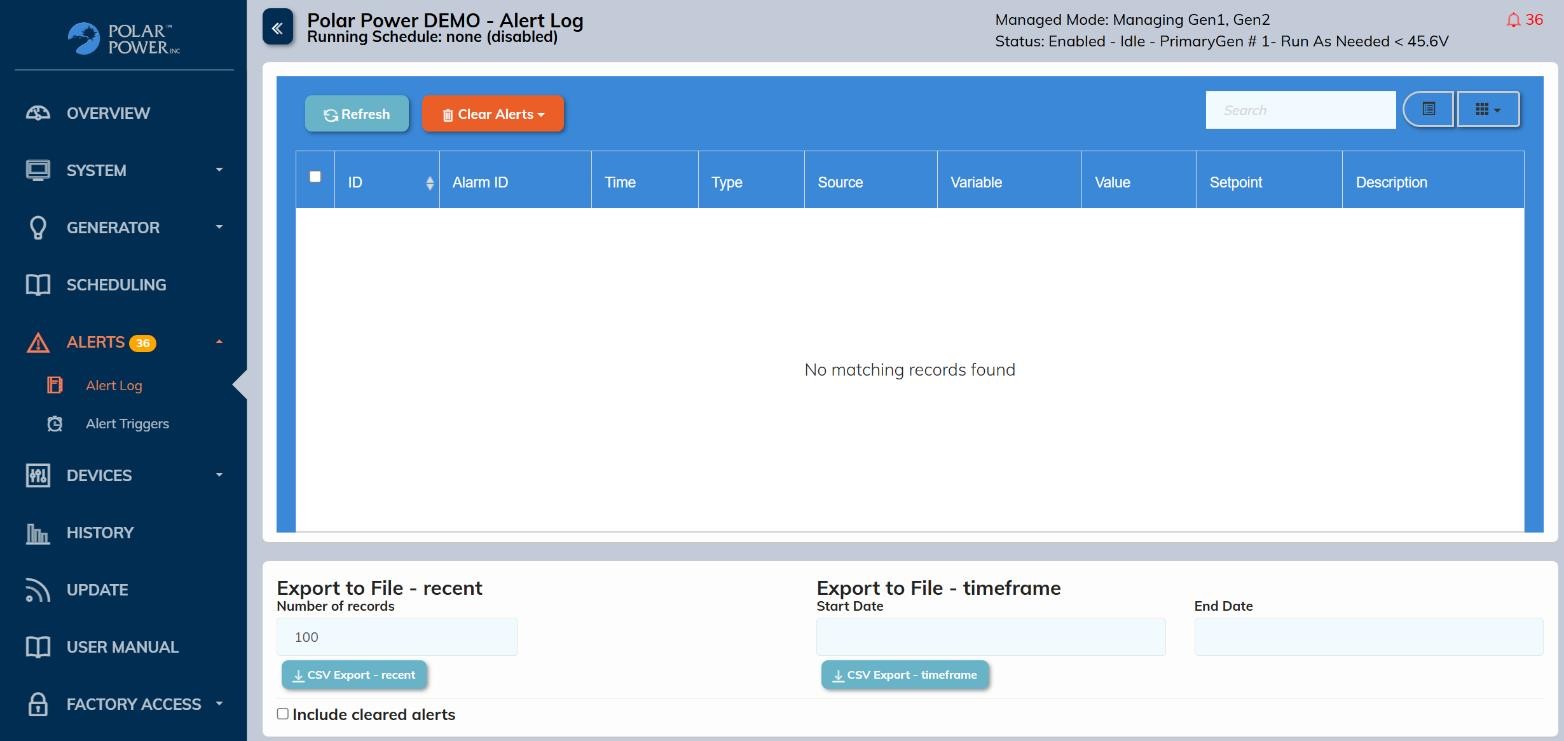
Task: Click the red bell notification icon
Action: click(1513, 20)
